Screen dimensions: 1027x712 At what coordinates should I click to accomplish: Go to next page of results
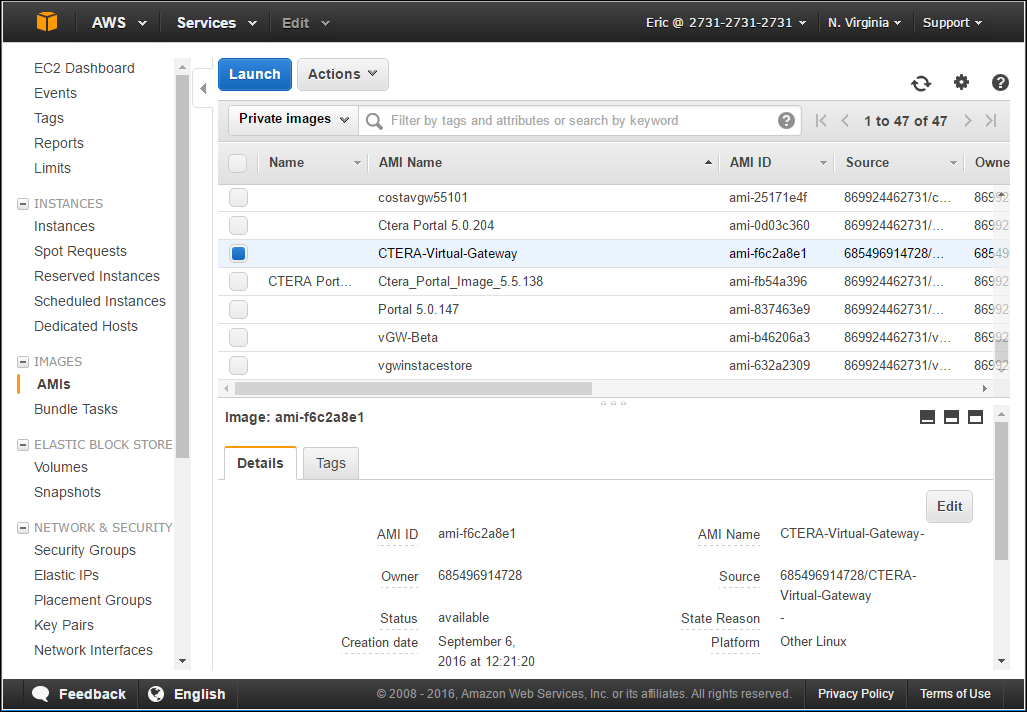pos(967,121)
